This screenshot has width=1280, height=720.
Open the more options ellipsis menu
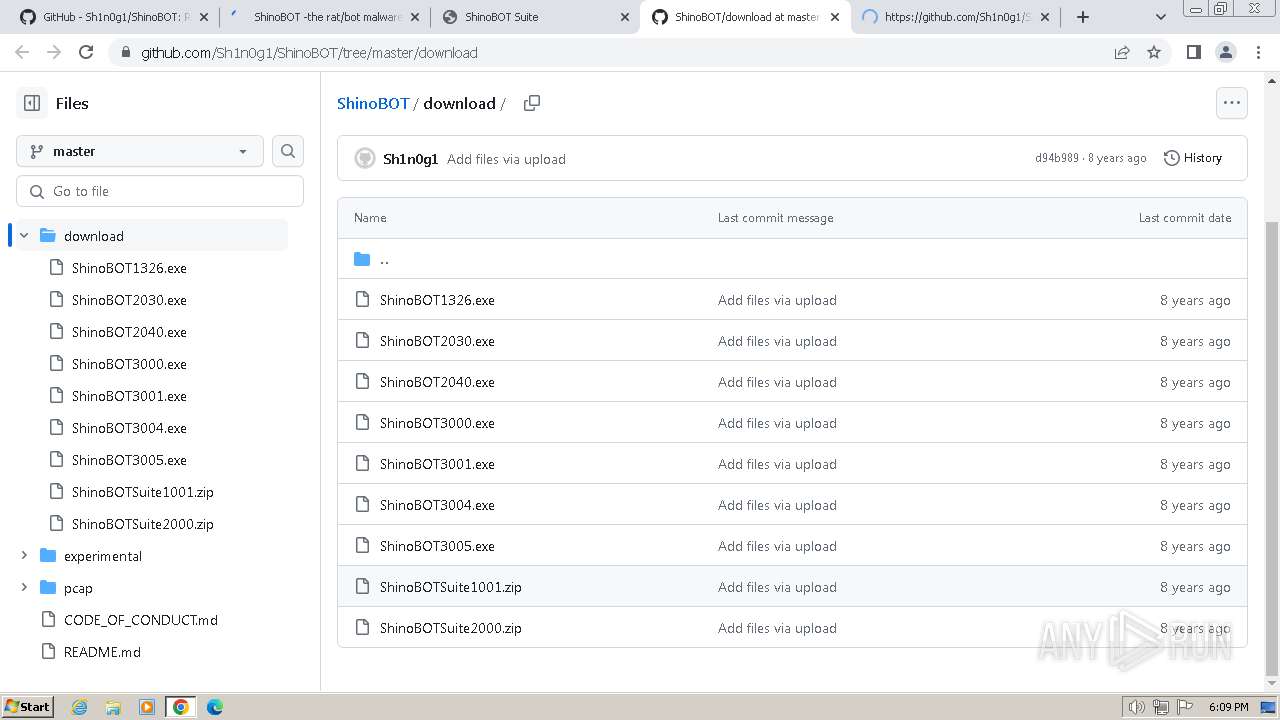click(x=1231, y=103)
